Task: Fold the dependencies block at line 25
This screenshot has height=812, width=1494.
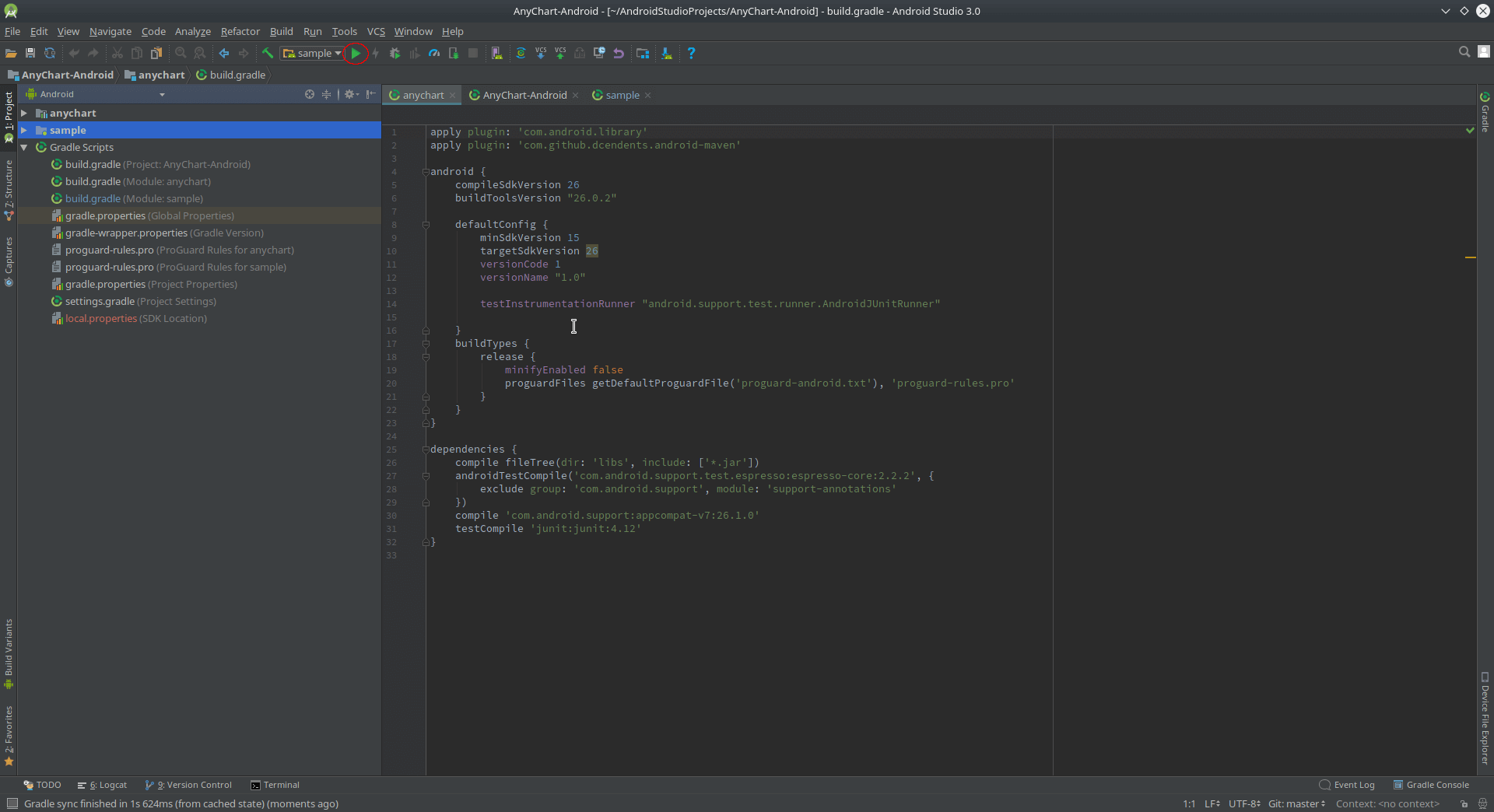Action: [x=426, y=450]
